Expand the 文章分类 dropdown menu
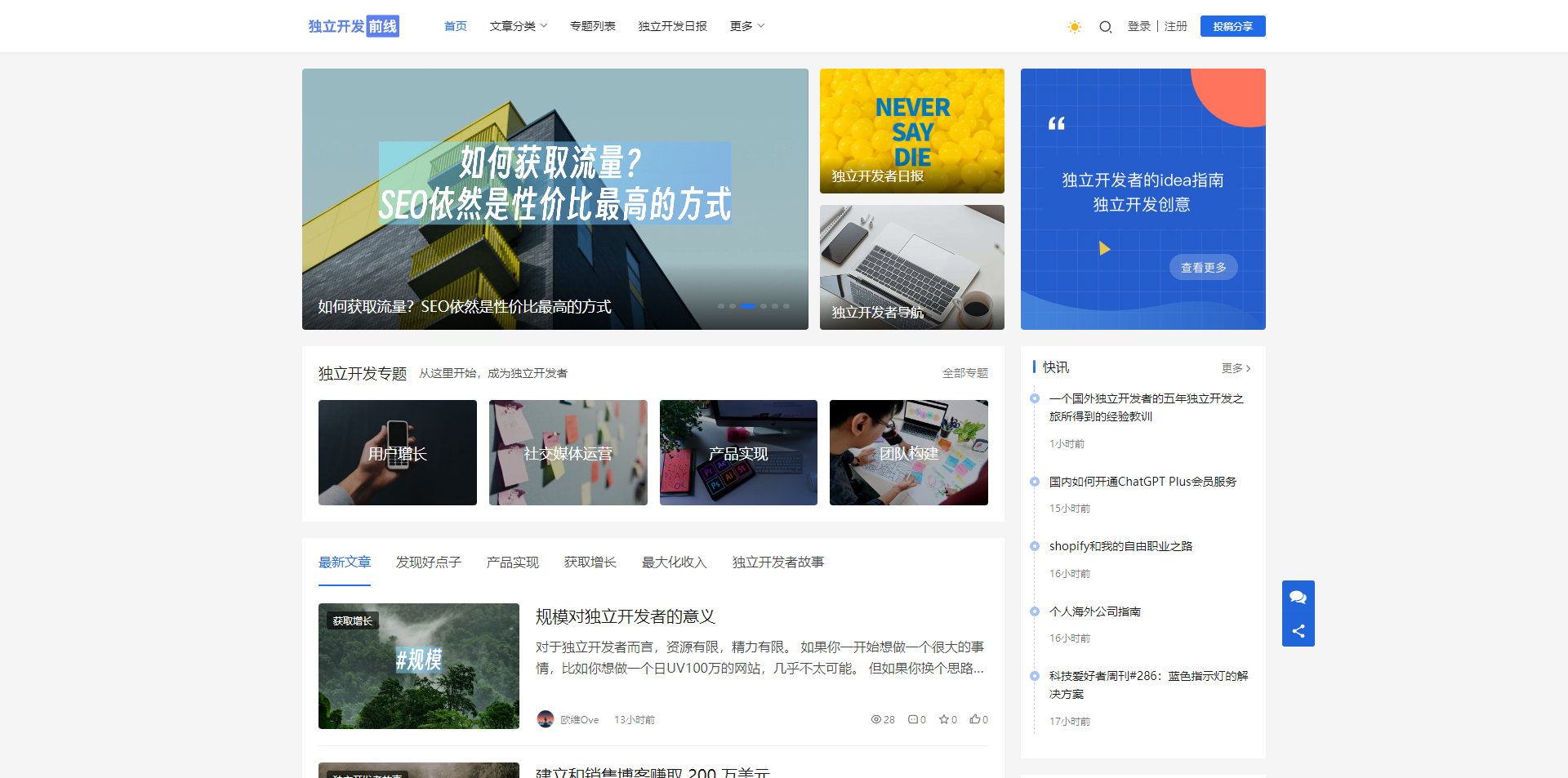 519,26
